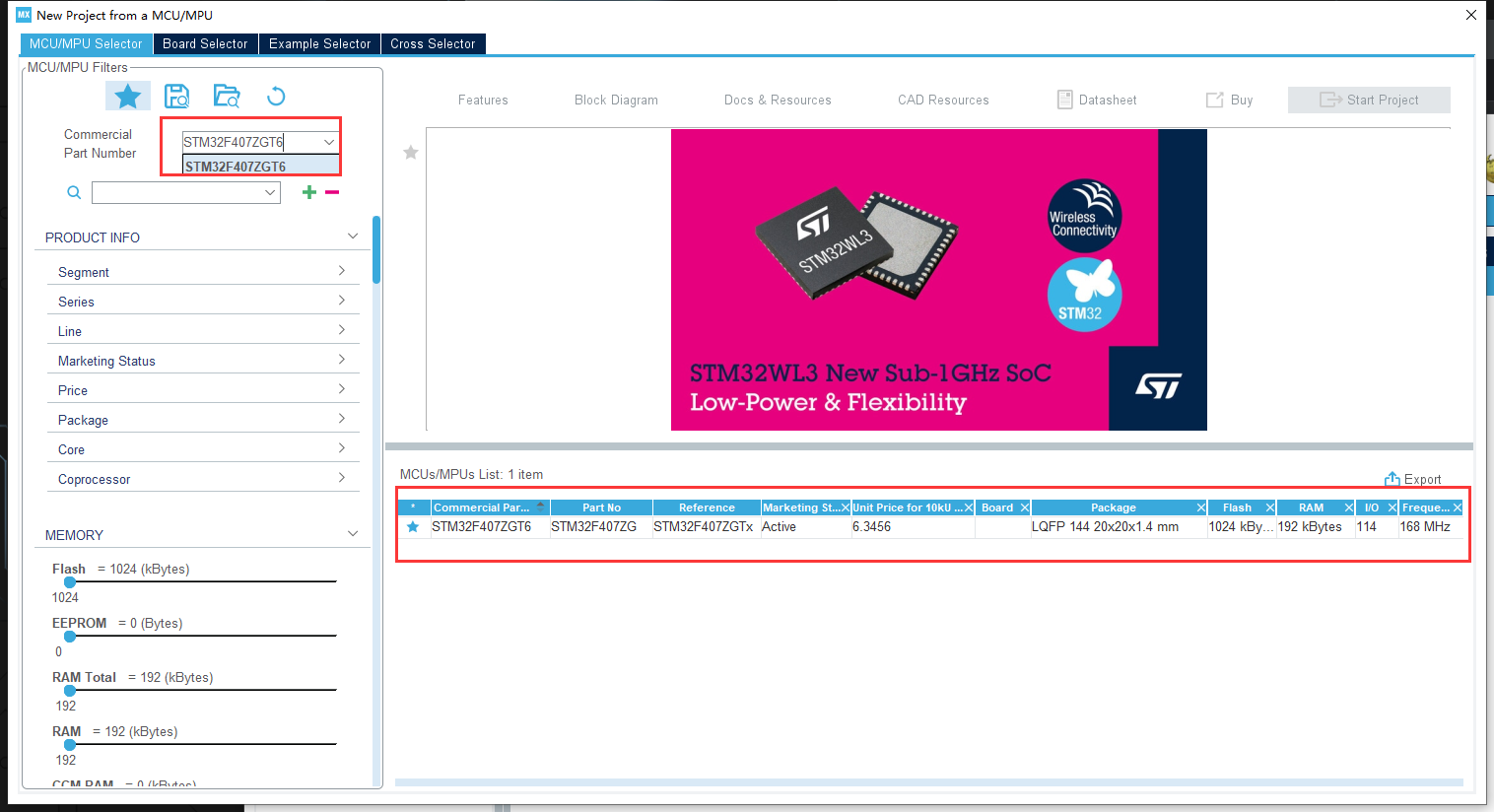
Task: Select the Active marketing status cell
Action: [805, 527]
